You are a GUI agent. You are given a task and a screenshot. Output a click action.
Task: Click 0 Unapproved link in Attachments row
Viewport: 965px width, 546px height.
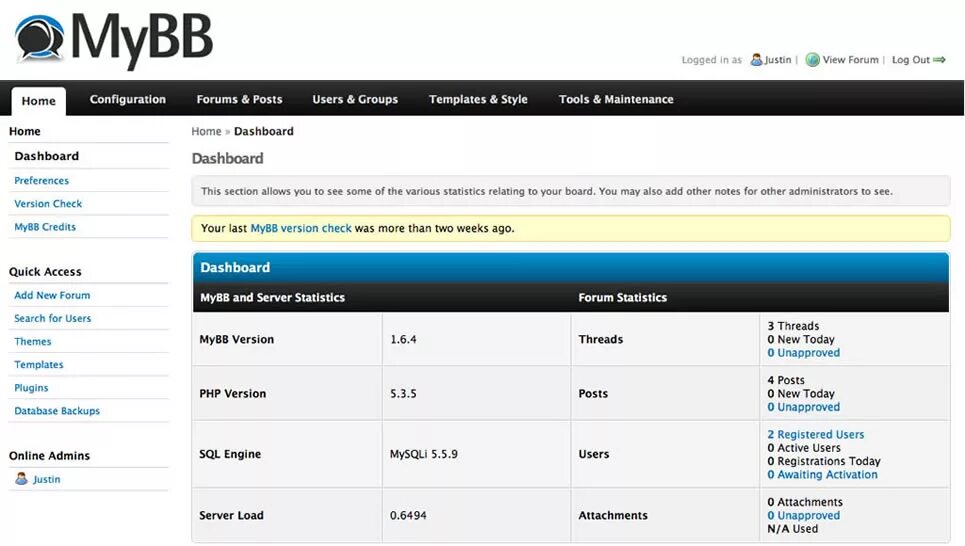point(803,515)
